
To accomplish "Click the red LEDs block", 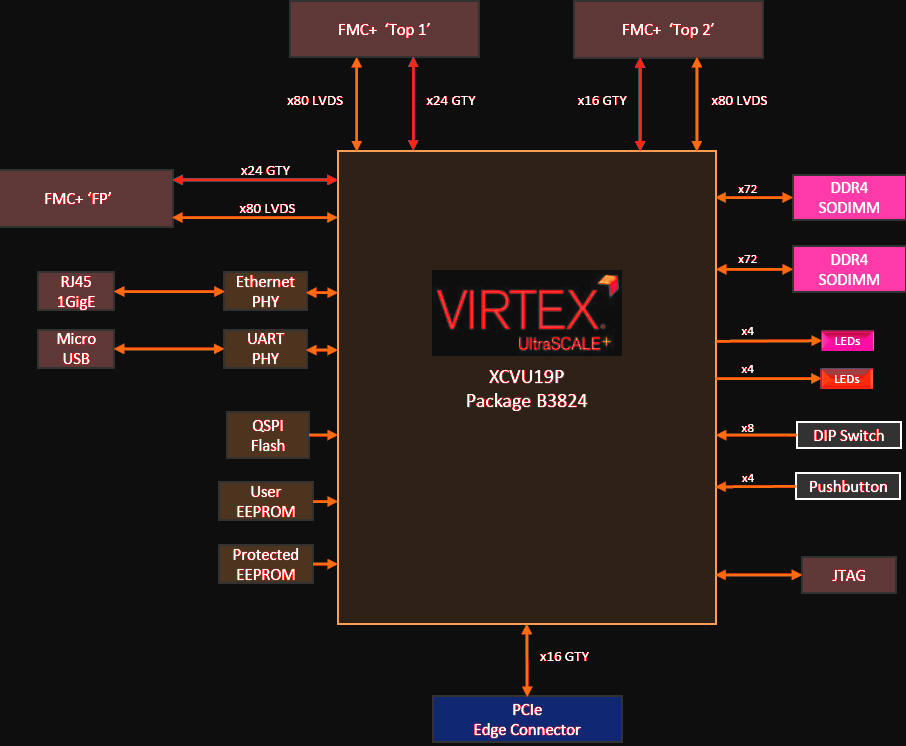I will click(846, 379).
